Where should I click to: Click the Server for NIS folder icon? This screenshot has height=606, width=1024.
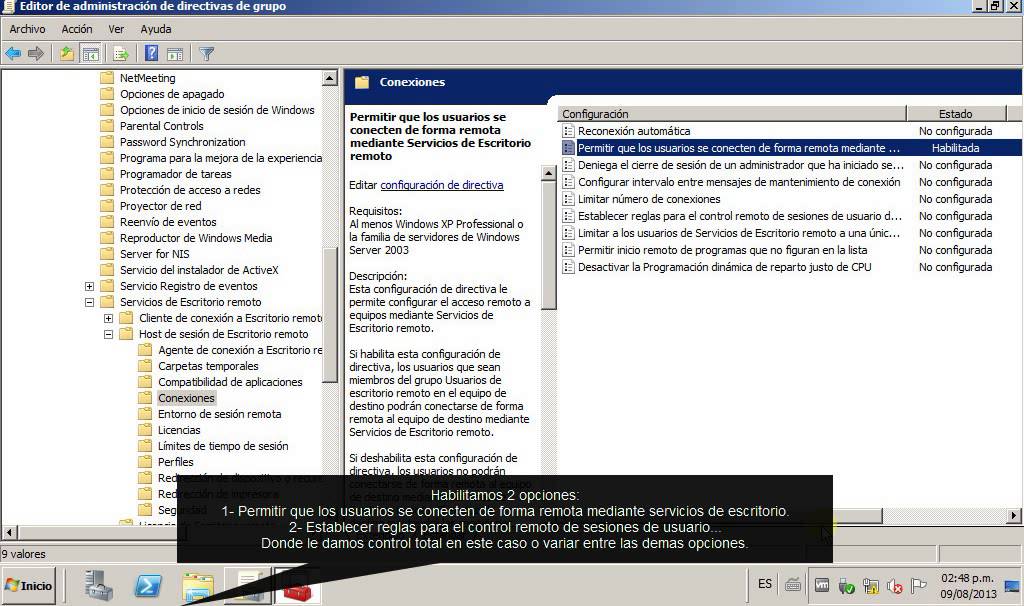pos(107,254)
